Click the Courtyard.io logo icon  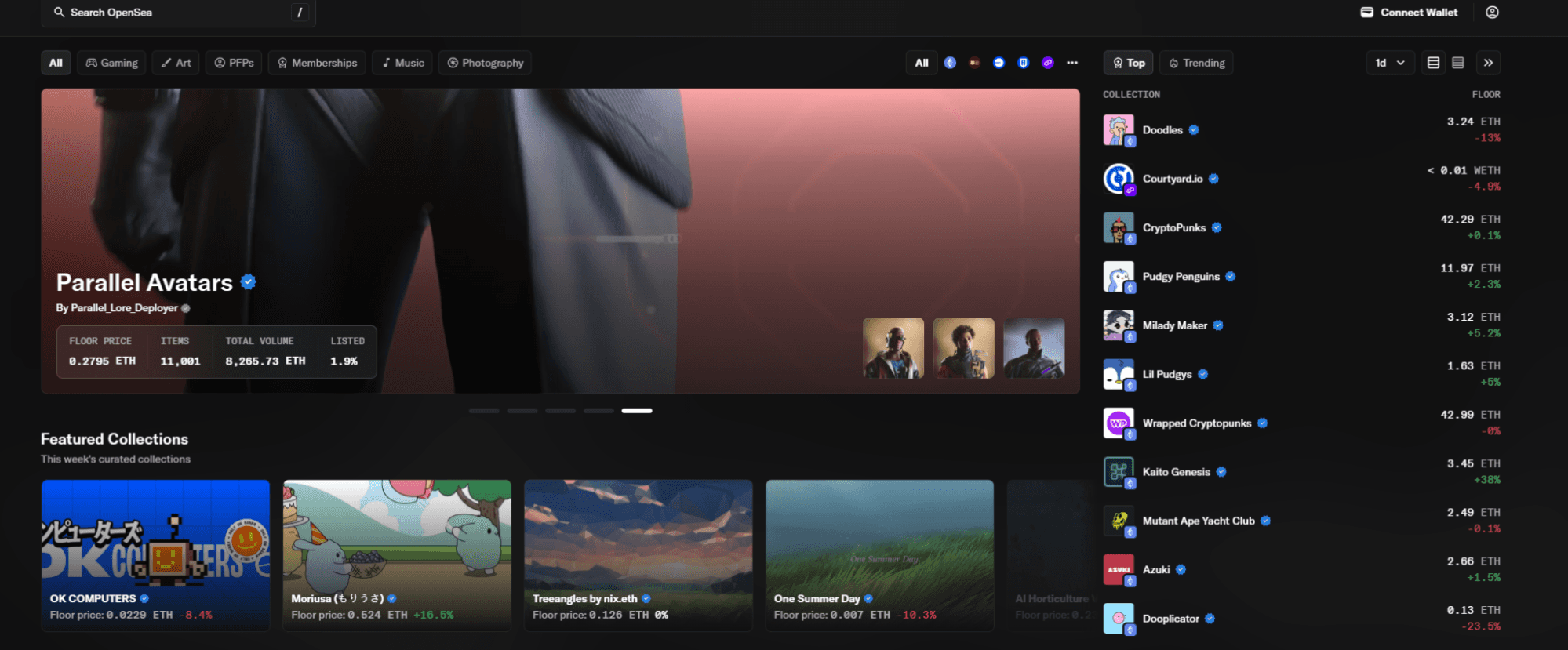pos(1119,179)
